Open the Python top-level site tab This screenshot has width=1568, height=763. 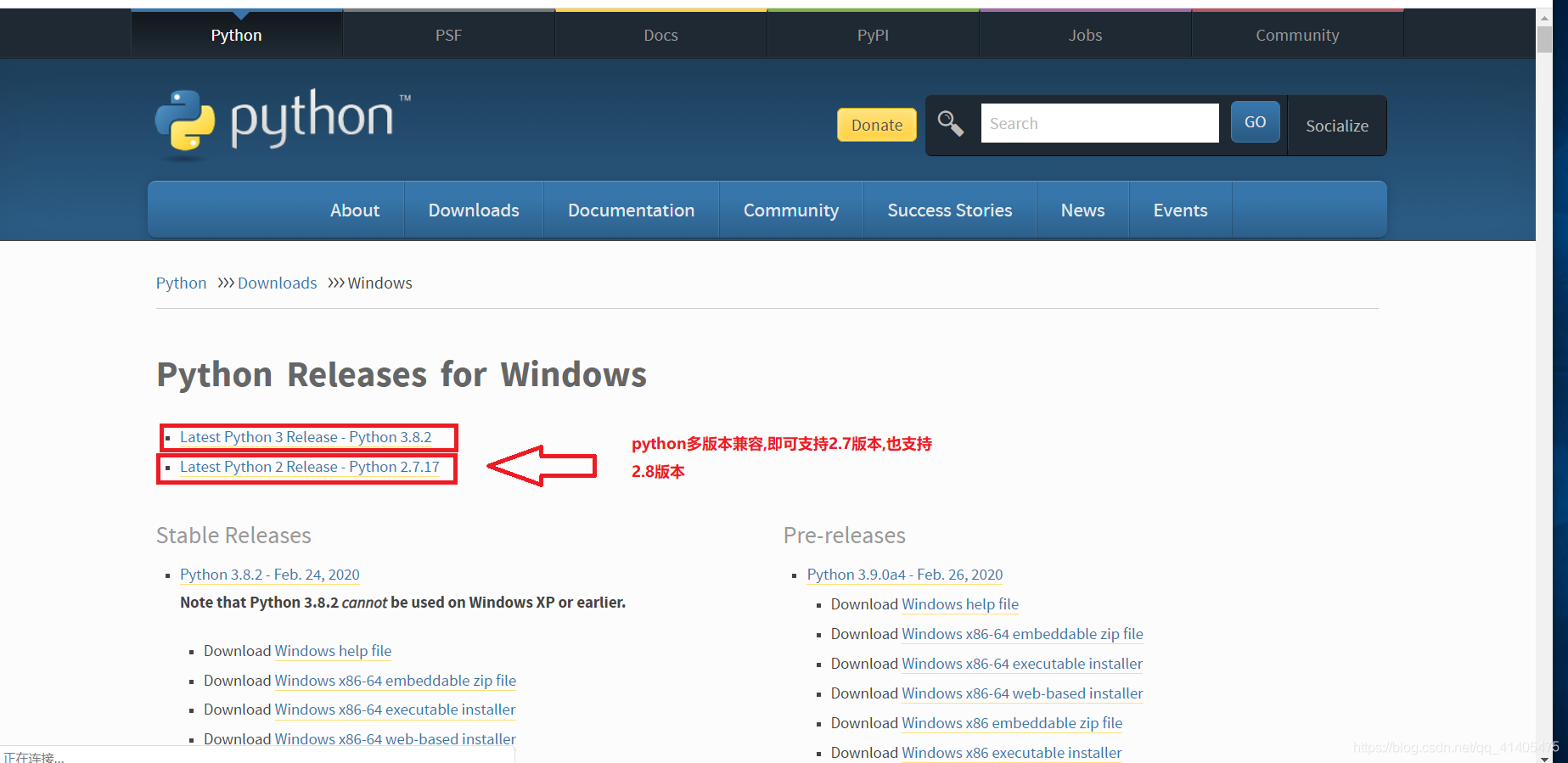pyautogui.click(x=236, y=35)
